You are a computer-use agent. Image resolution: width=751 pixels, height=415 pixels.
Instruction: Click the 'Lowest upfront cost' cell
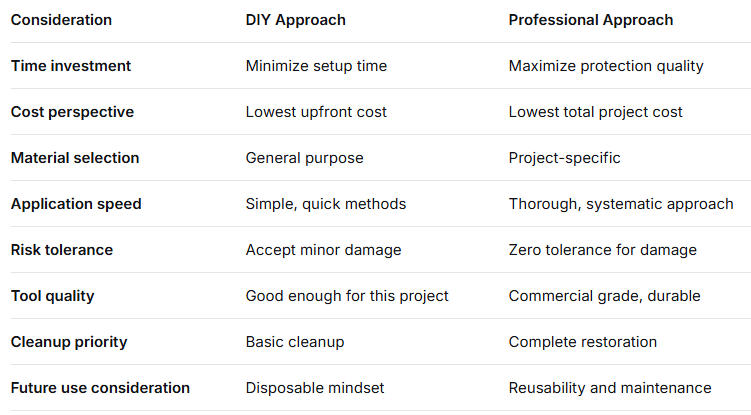tap(316, 112)
